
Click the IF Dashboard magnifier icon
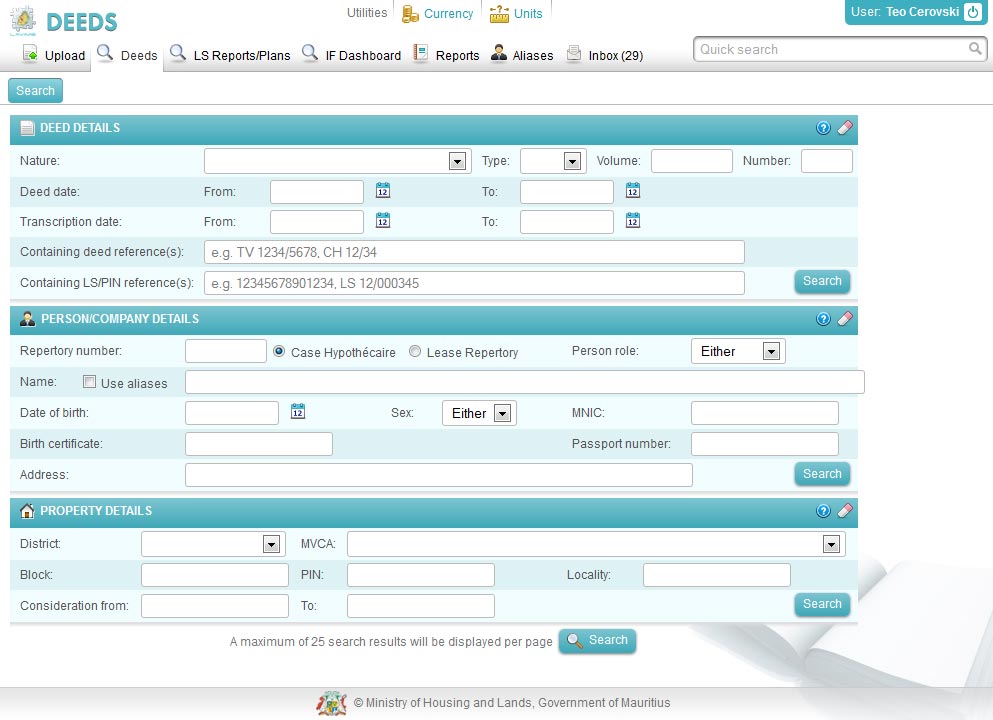[x=310, y=53]
